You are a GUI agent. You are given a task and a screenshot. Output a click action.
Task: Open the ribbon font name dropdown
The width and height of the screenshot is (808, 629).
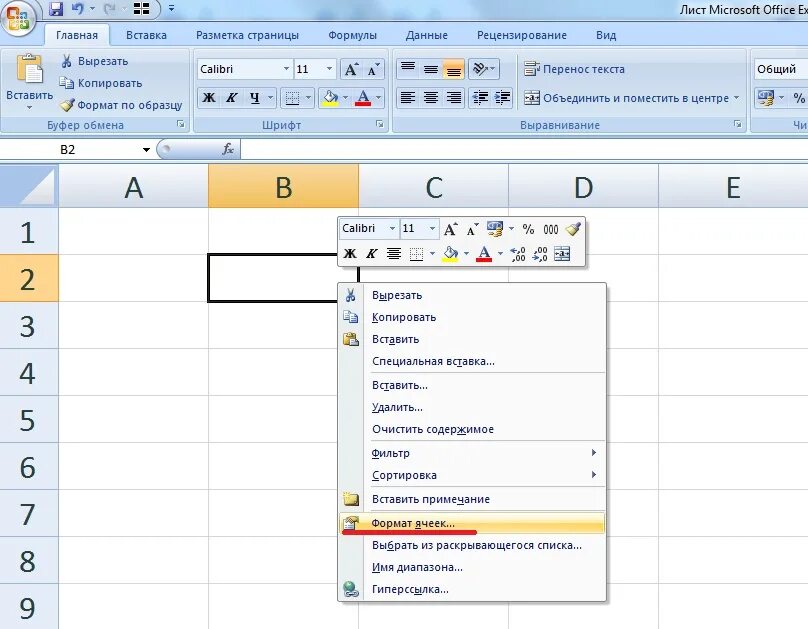[286, 69]
